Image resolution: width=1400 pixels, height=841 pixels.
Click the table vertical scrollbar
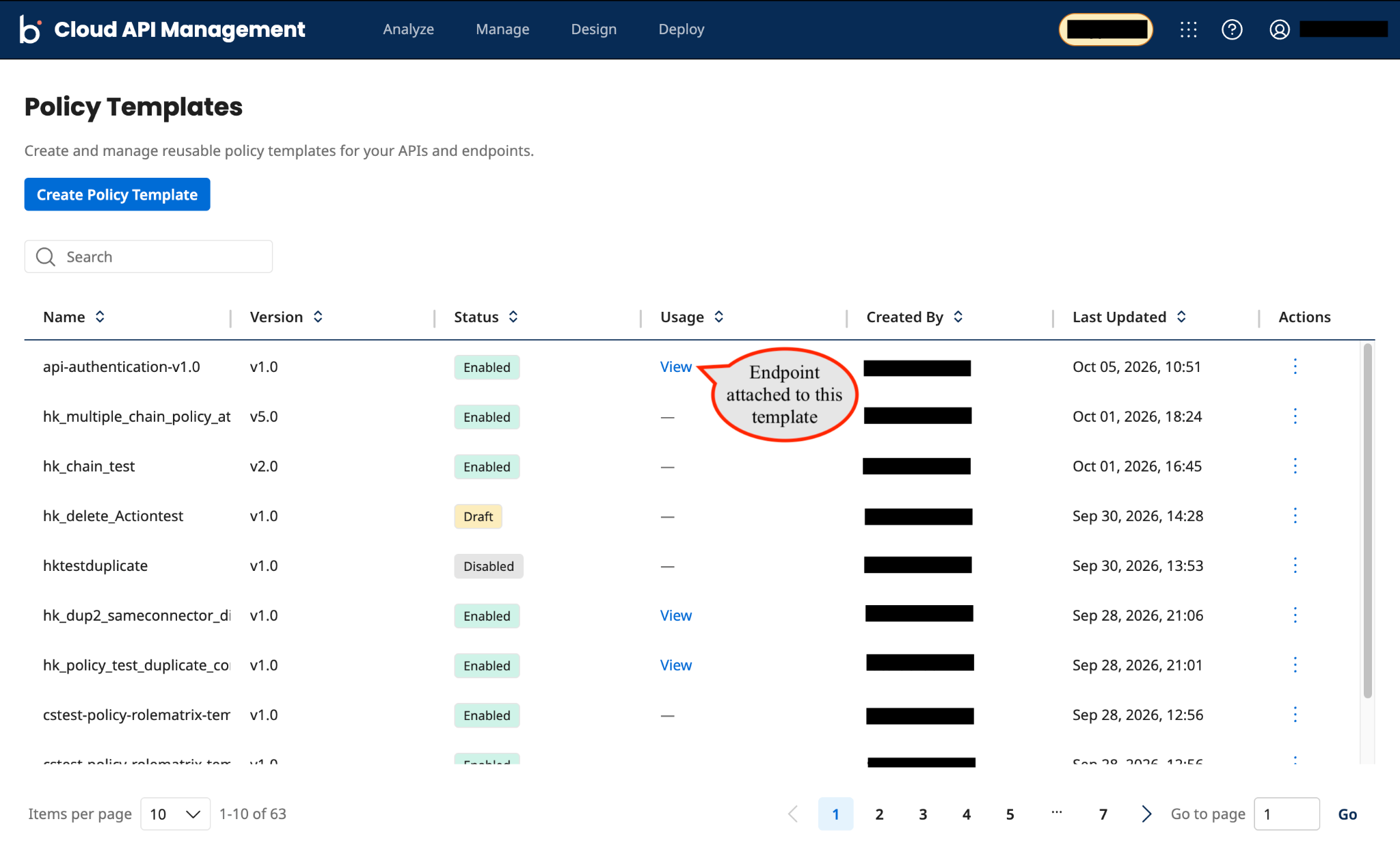click(x=1367, y=520)
